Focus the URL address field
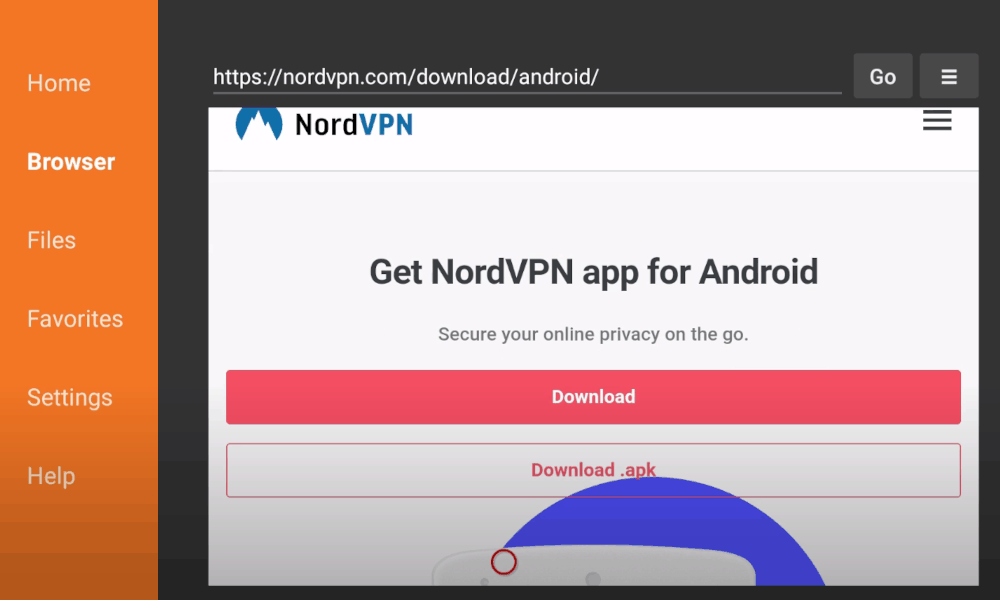Viewport: 1000px width, 600px height. tap(527, 77)
